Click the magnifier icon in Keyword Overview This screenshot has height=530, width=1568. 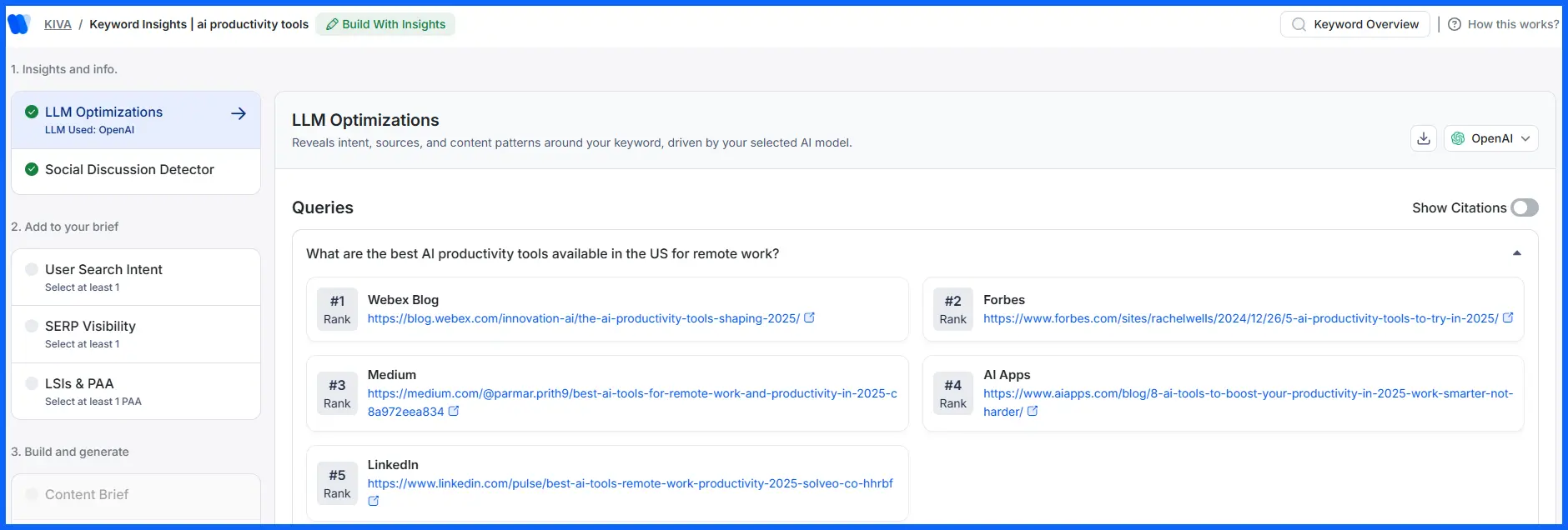coord(1299,24)
